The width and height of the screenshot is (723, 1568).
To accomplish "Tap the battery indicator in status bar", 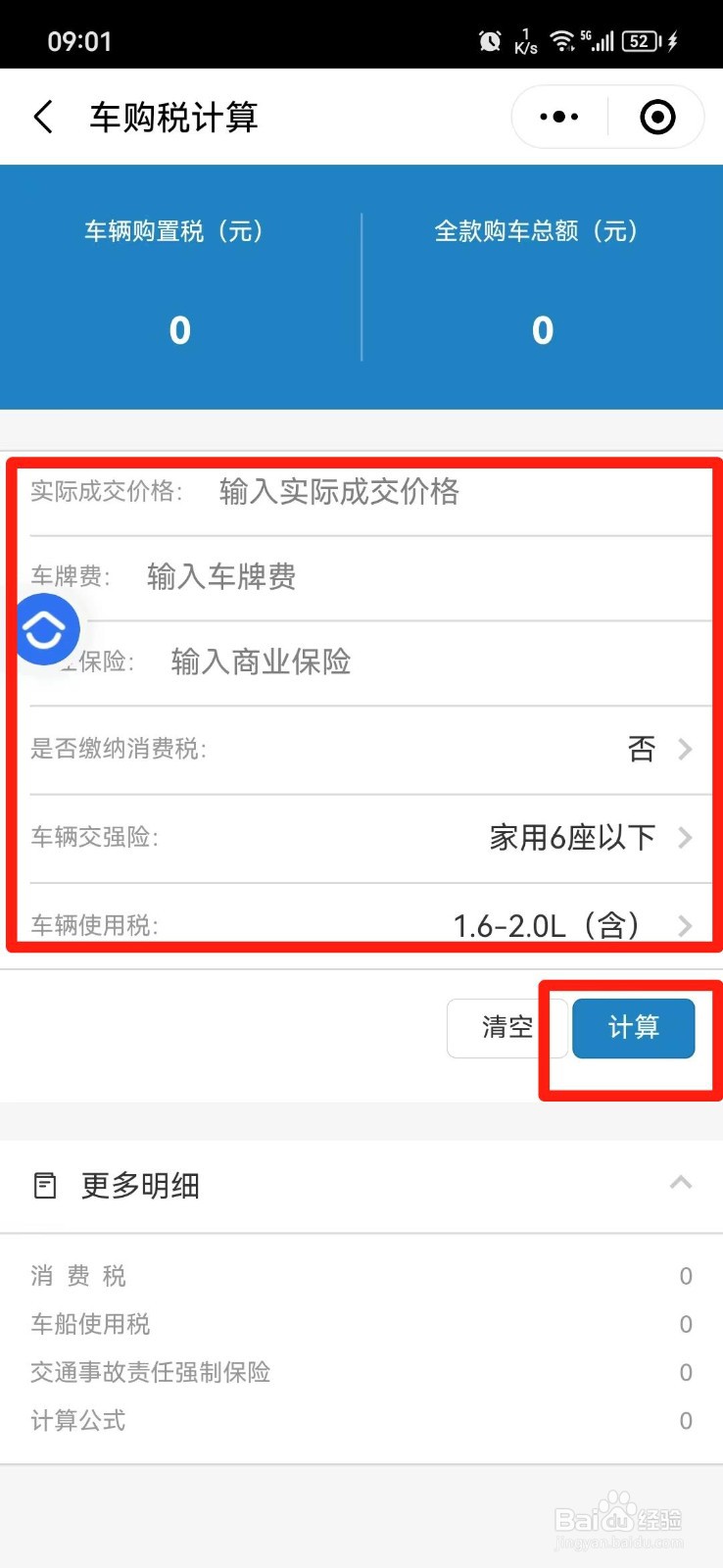I will click(x=642, y=41).
